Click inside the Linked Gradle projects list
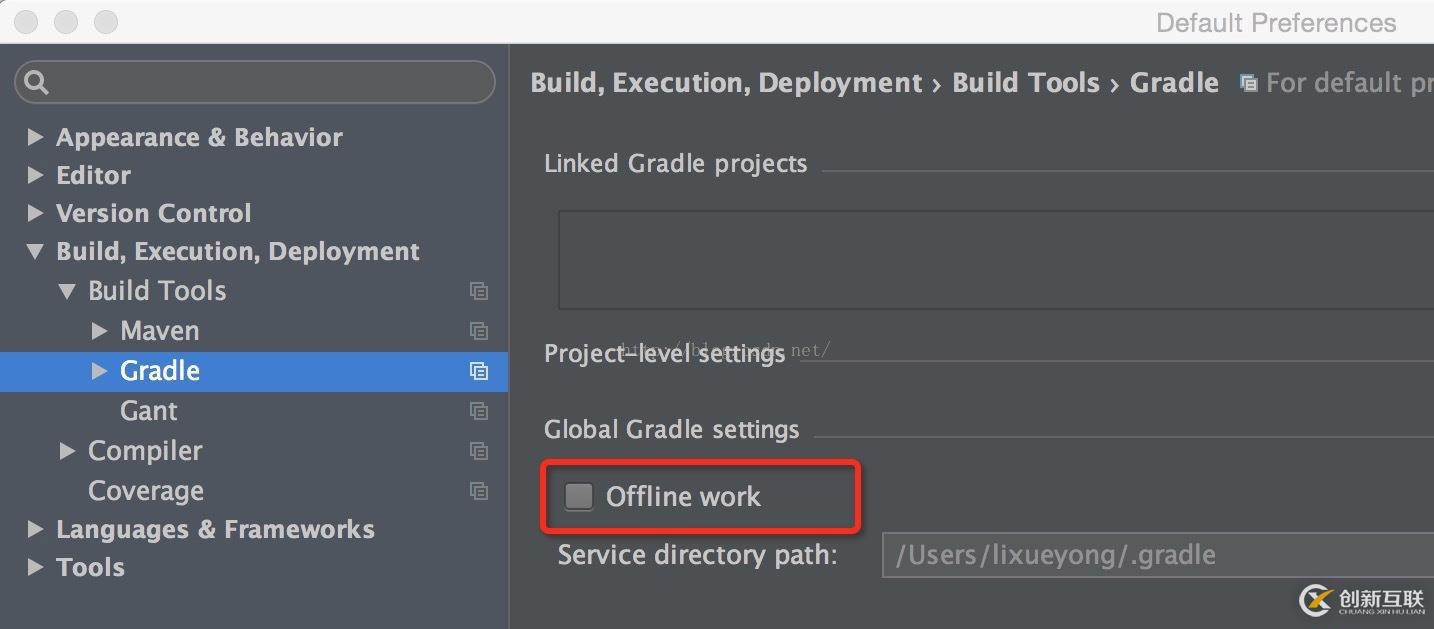Screen dimensions: 1434x629 (x=996, y=260)
